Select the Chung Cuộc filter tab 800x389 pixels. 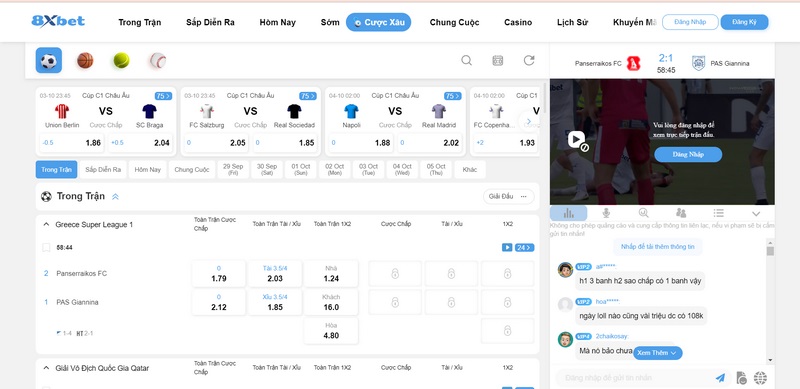[x=192, y=169]
